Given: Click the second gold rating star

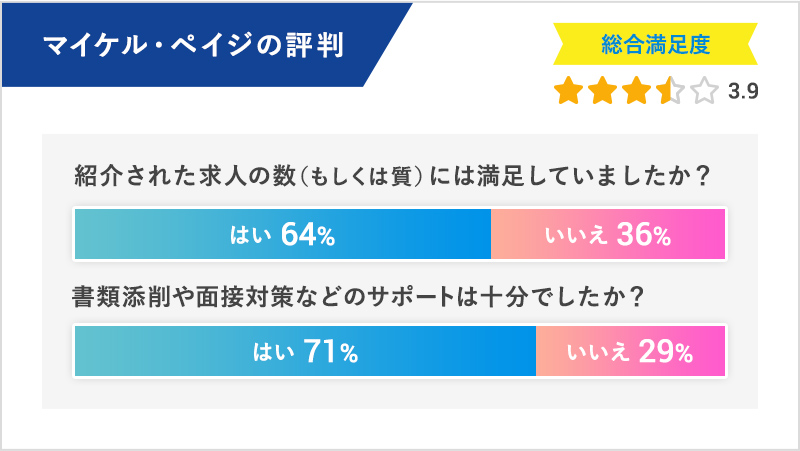Looking at the screenshot, I should coord(603,92).
